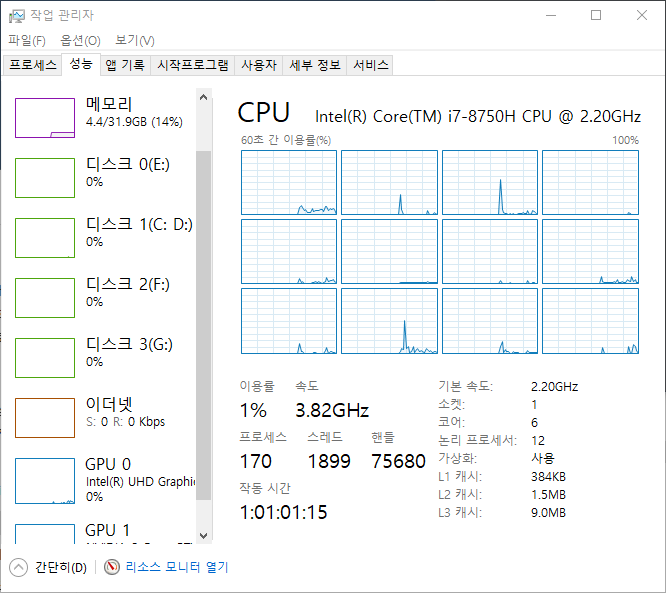Collapse view with 간단히 chevron button
Viewport: 666px width, 593px height.
pos(18,567)
